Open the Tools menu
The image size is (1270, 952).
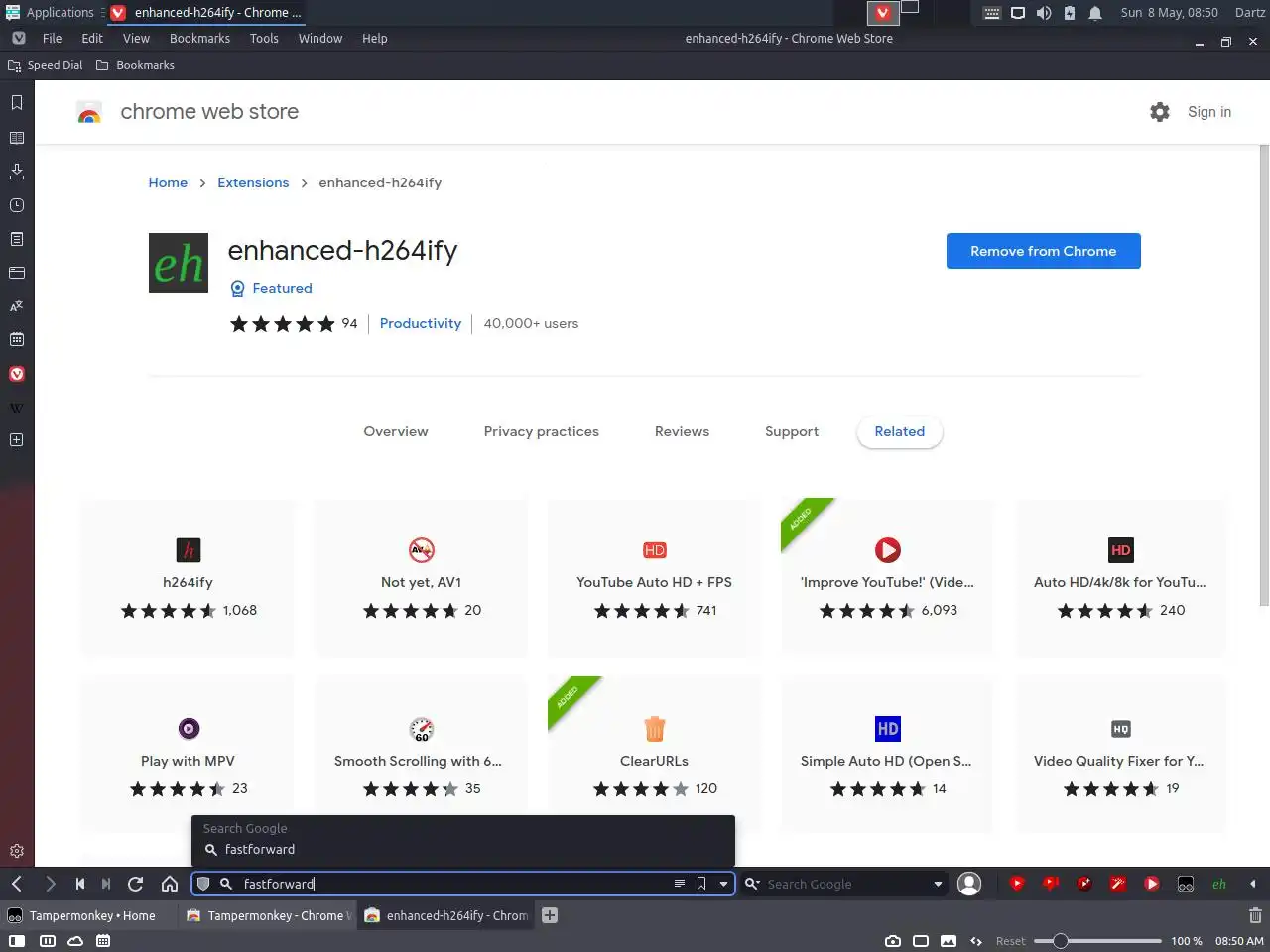264,38
